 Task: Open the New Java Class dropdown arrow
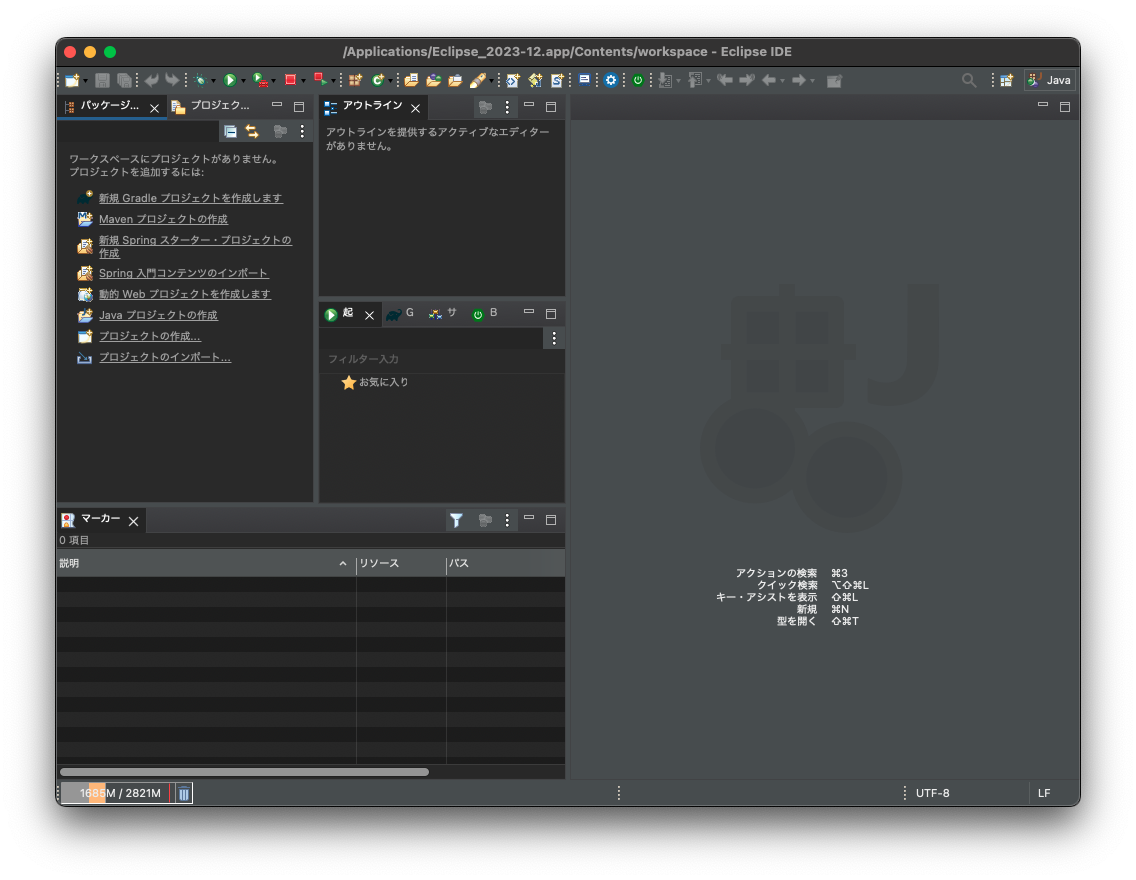tap(390, 81)
